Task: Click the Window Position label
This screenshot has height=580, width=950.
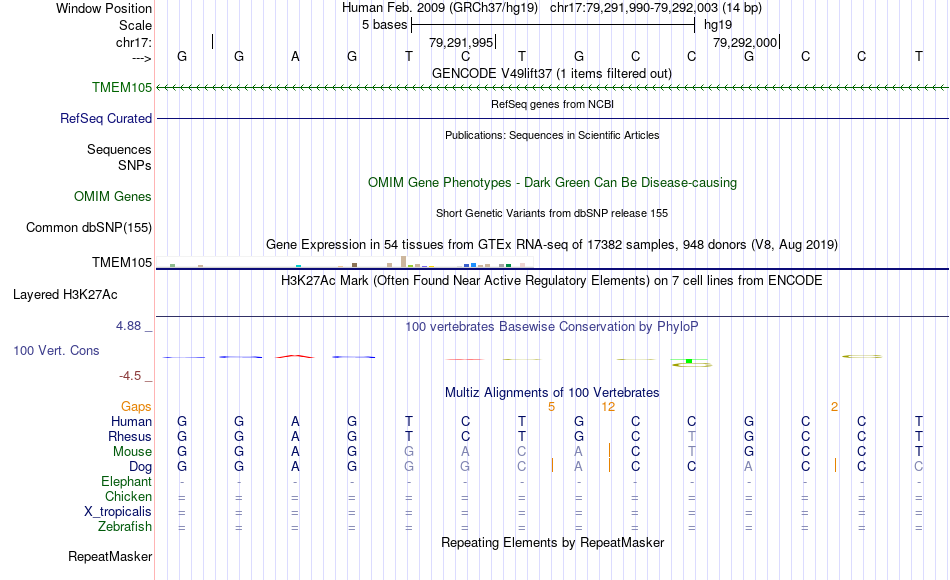Action: (104, 8)
